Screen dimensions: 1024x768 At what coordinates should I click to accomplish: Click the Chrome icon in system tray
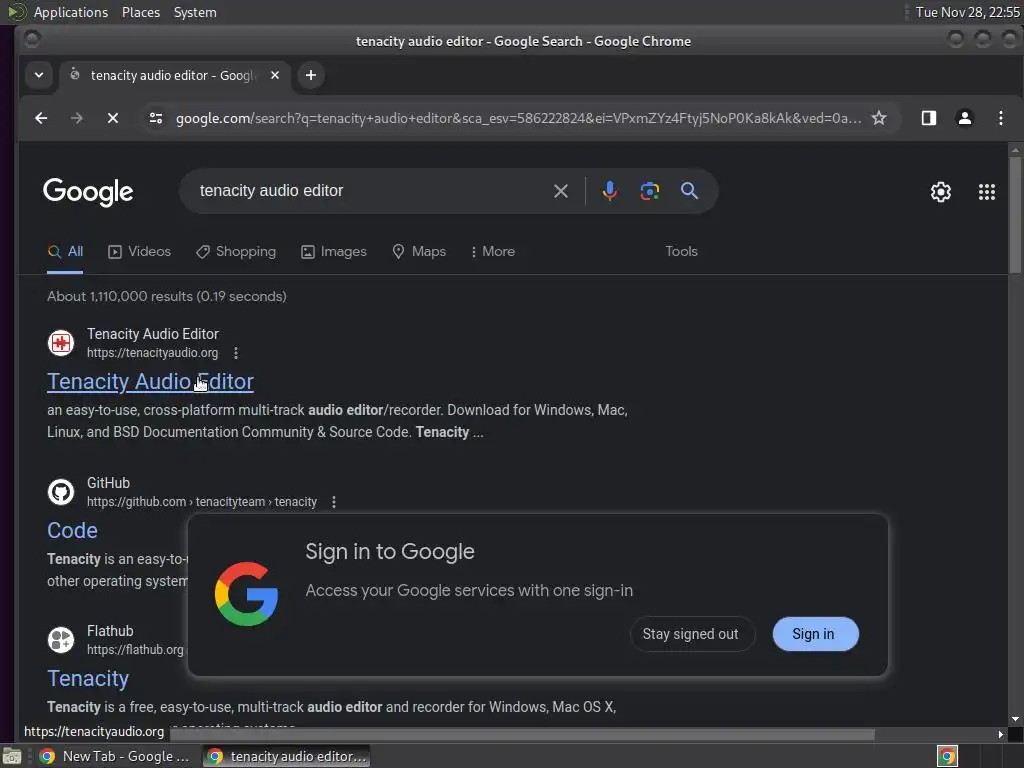pyautogui.click(x=947, y=756)
